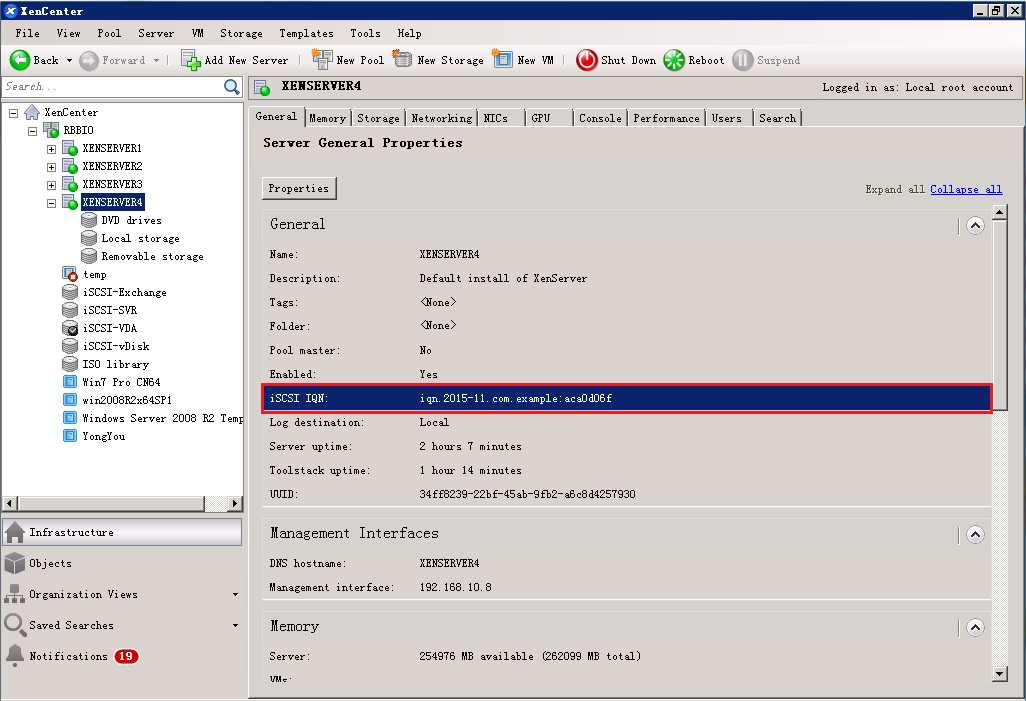Click the iSCSI-Exchange storage icon

coord(70,292)
